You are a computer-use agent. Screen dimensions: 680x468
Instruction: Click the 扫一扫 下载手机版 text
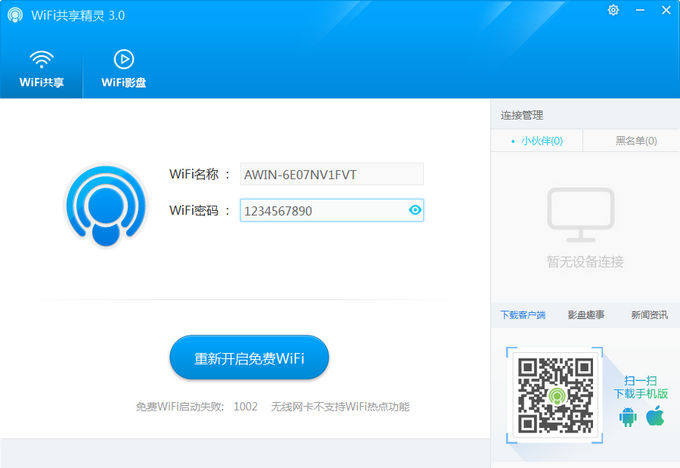tap(641, 387)
